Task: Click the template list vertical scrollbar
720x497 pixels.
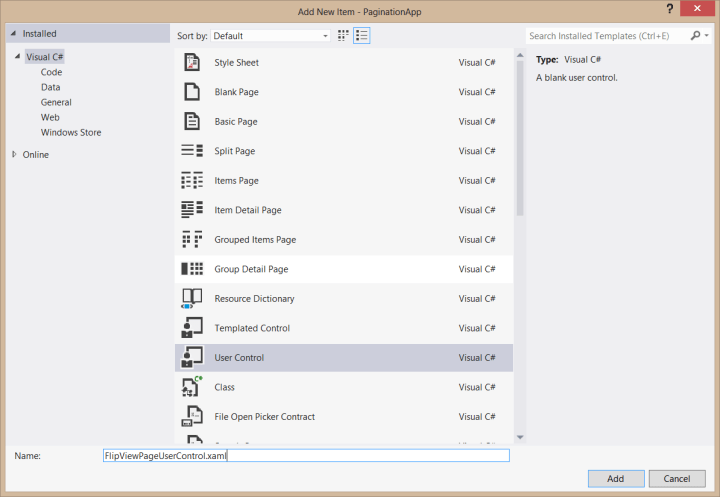Action: pos(519,140)
